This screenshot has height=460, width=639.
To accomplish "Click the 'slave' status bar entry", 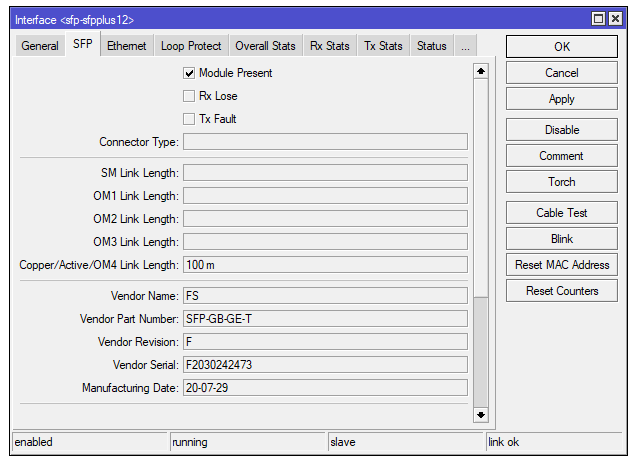I will (x=406, y=442).
